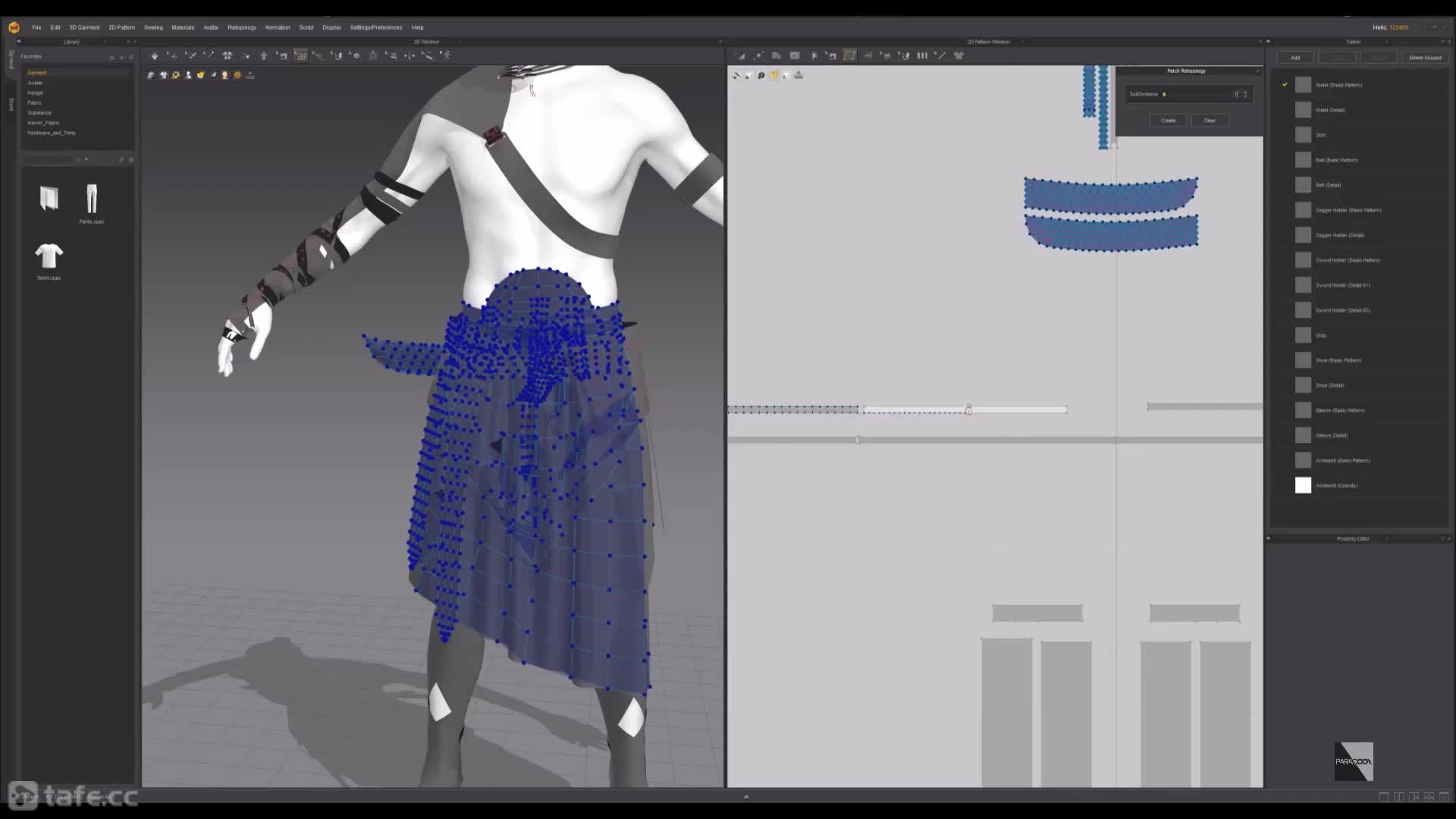
Task: Open the File menu
Action: [36, 27]
